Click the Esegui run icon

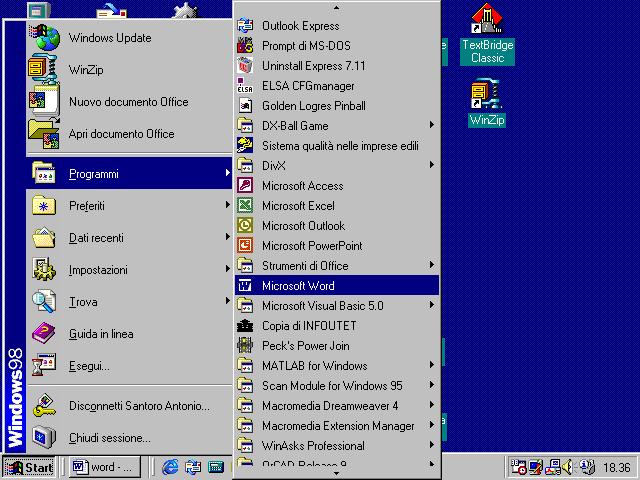click(x=44, y=365)
